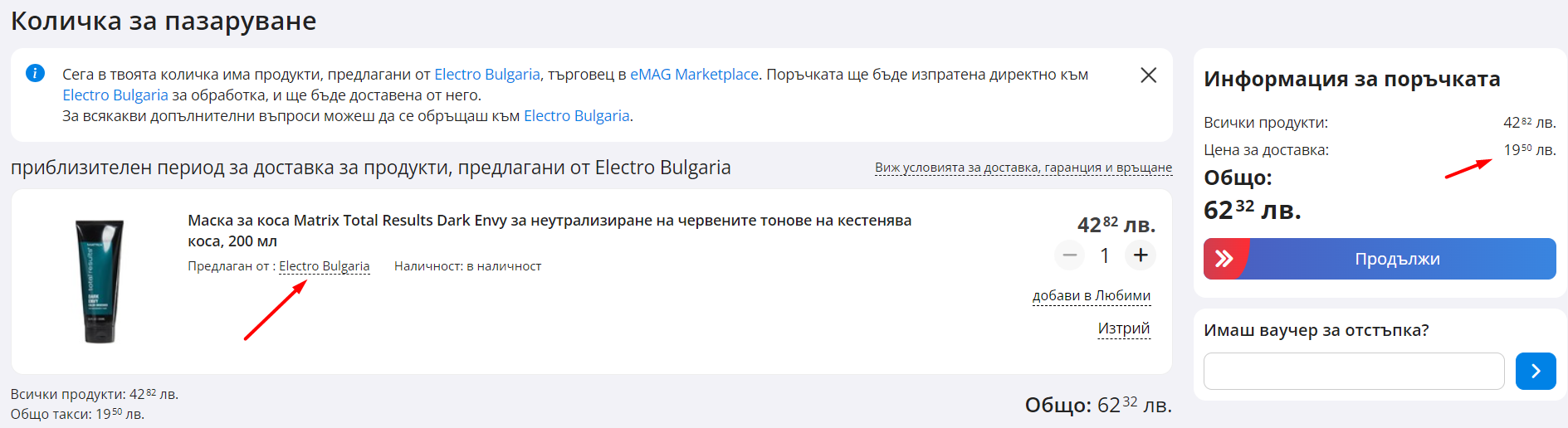Click Electro Bulgaria link ending the notice text
Screen dimensions: 1568x428
pyautogui.click(x=576, y=116)
